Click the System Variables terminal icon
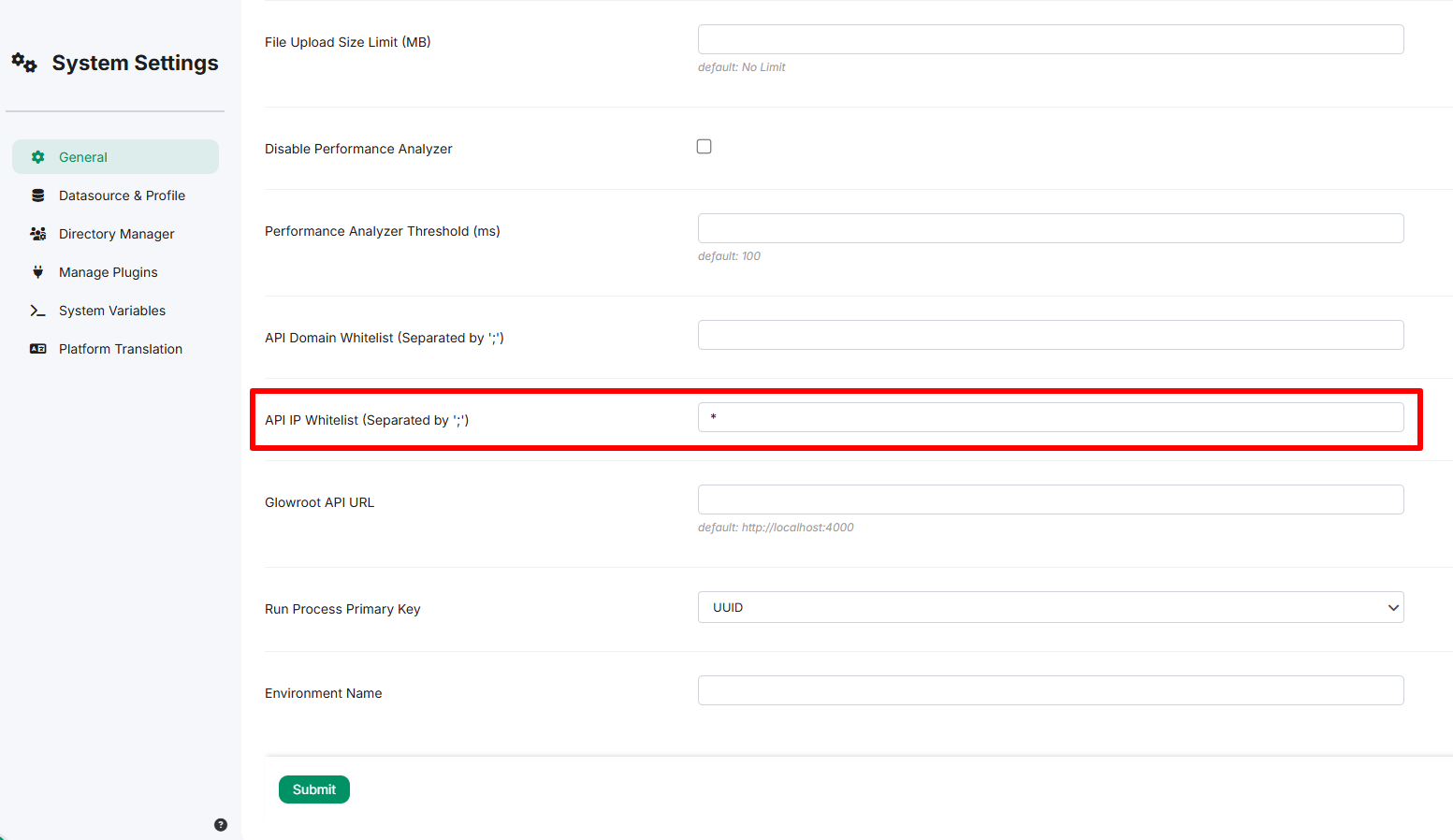The image size is (1453, 840). pyautogui.click(x=37, y=311)
